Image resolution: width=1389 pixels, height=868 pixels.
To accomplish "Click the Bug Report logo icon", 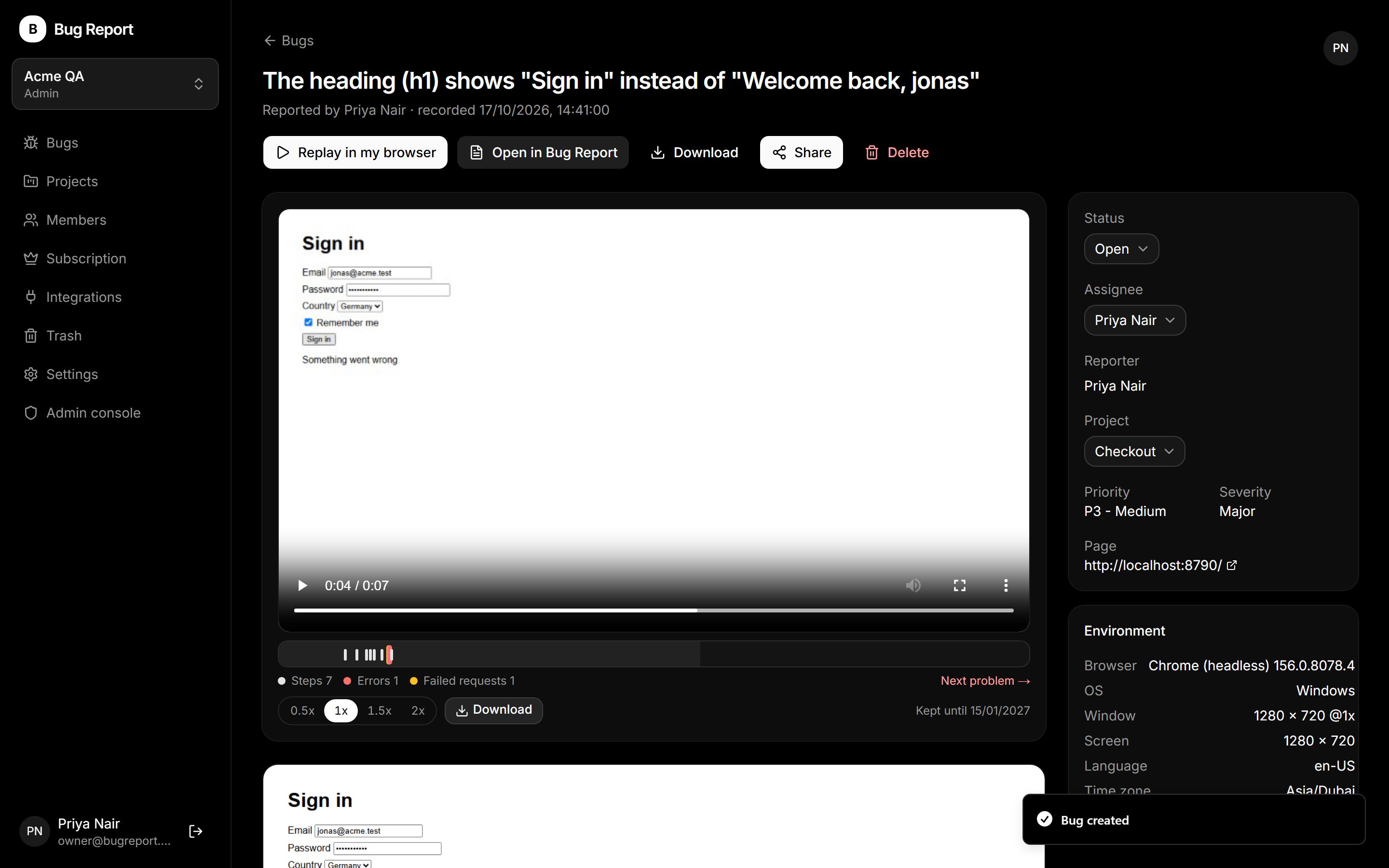I will (x=33, y=29).
